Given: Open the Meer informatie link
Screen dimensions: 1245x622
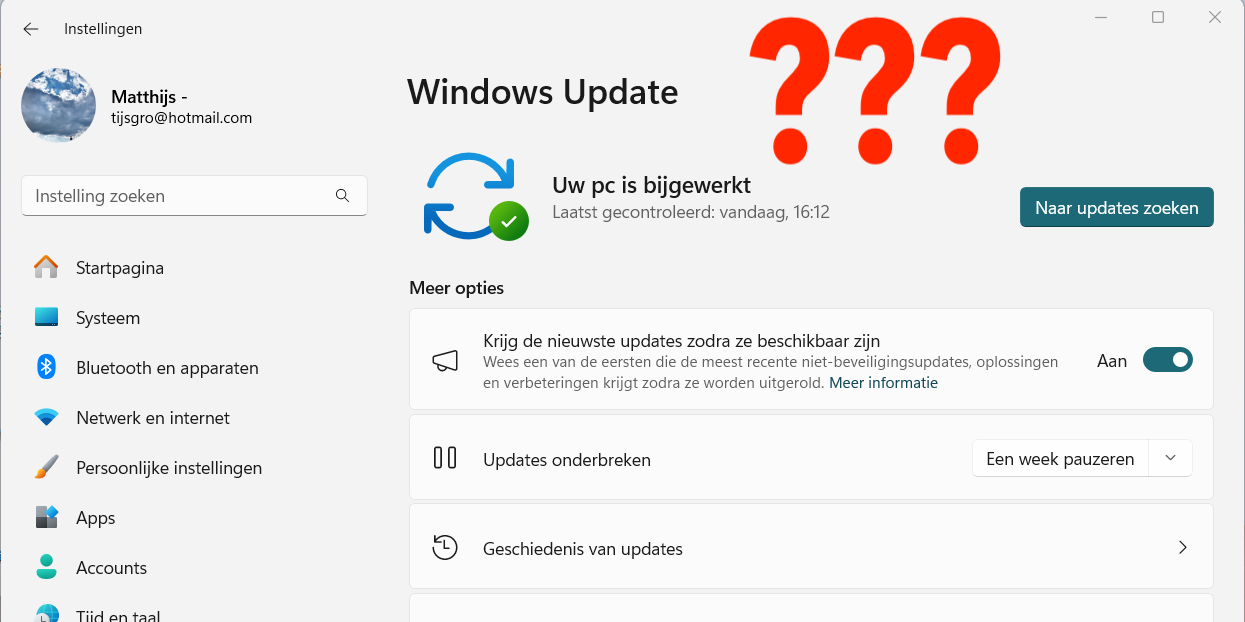Looking at the screenshot, I should 883,383.
